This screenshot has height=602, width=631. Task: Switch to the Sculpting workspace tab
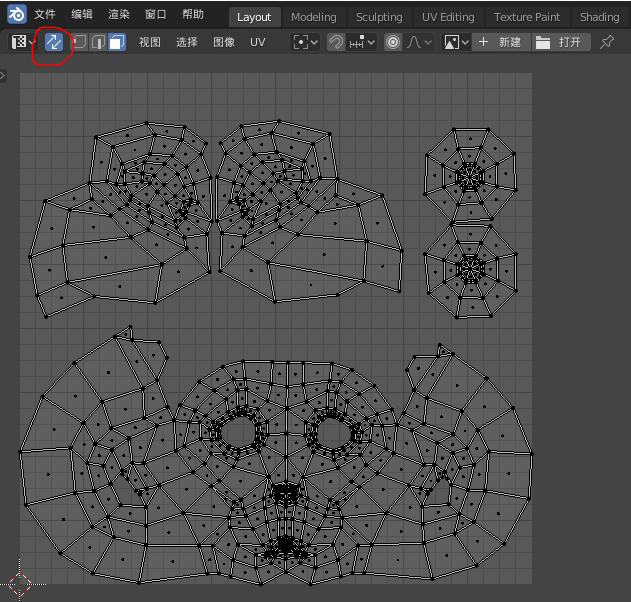click(x=379, y=17)
